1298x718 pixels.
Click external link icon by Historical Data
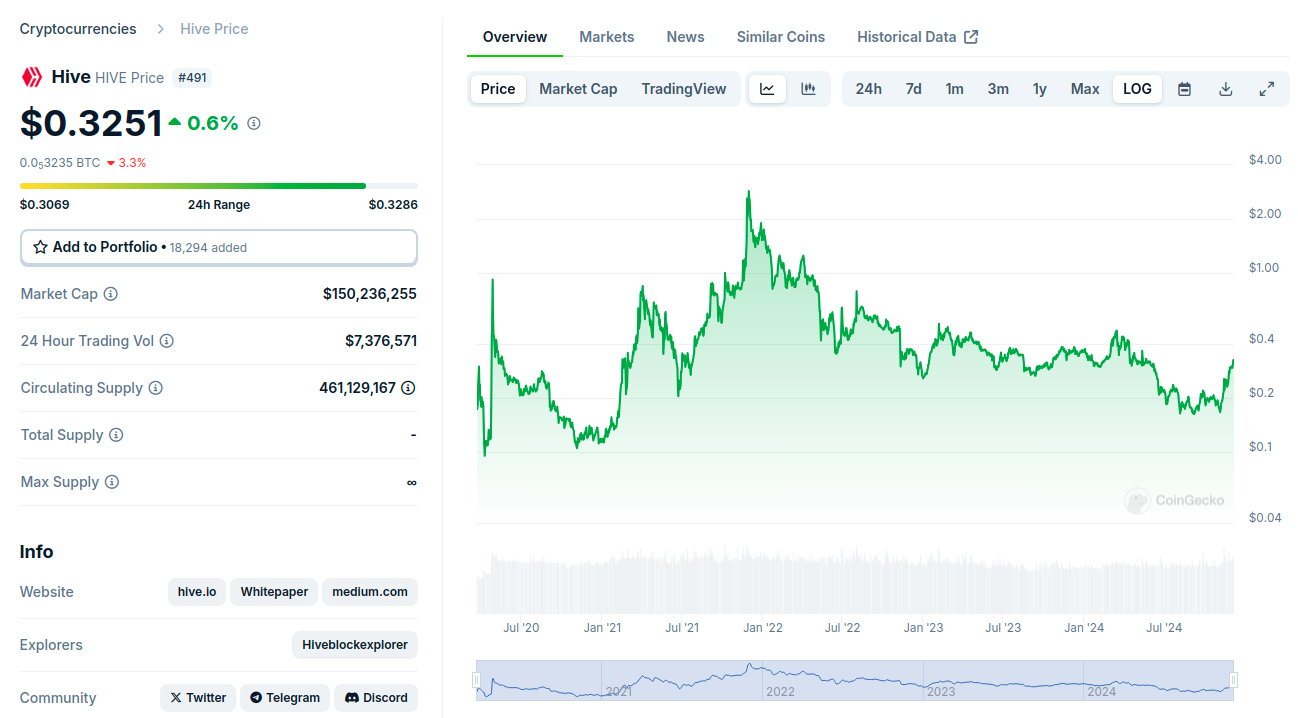pyautogui.click(x=971, y=37)
